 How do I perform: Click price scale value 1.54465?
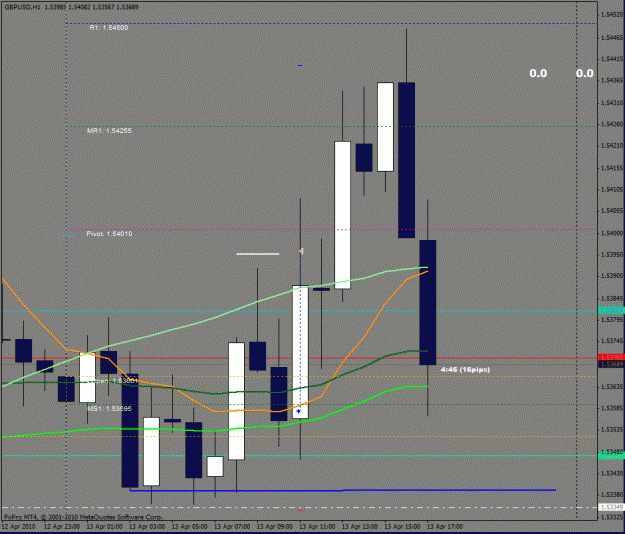point(612,37)
